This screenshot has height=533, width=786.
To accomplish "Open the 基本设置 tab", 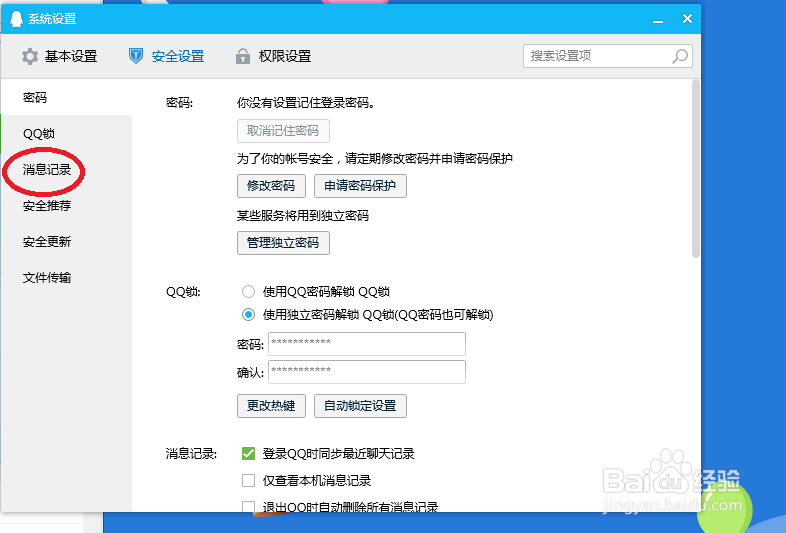I will tap(60, 56).
